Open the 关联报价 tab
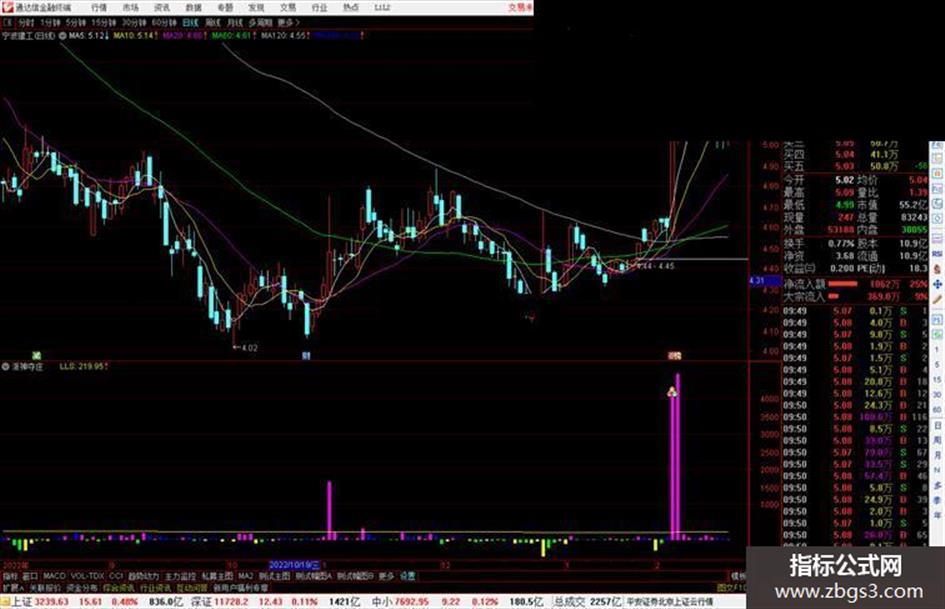 pyautogui.click(x=45, y=587)
